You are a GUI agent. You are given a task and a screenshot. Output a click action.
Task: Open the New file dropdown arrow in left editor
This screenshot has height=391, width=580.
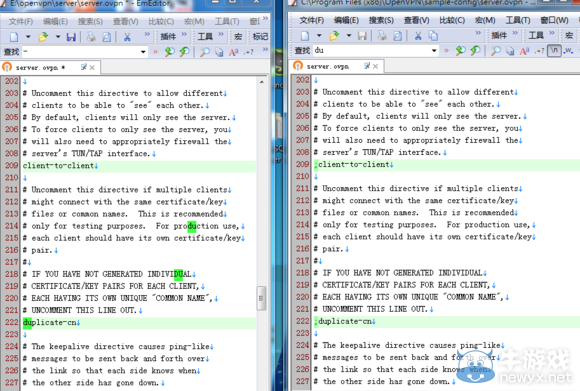(28, 37)
